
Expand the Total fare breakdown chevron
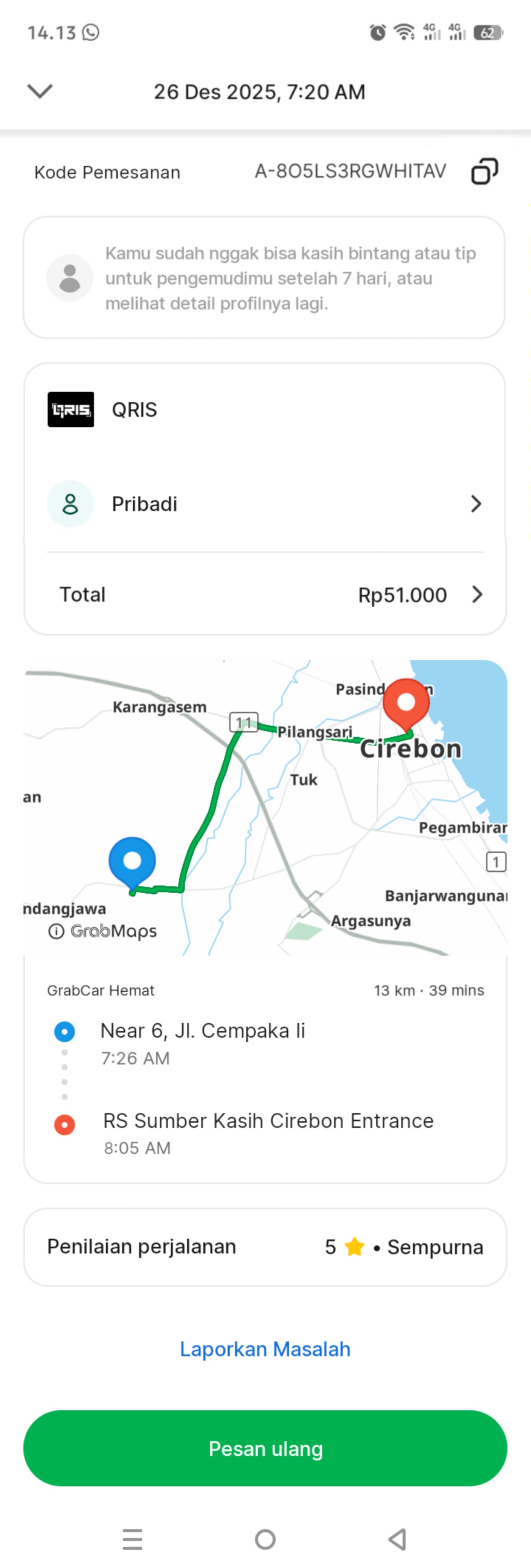[x=477, y=595]
